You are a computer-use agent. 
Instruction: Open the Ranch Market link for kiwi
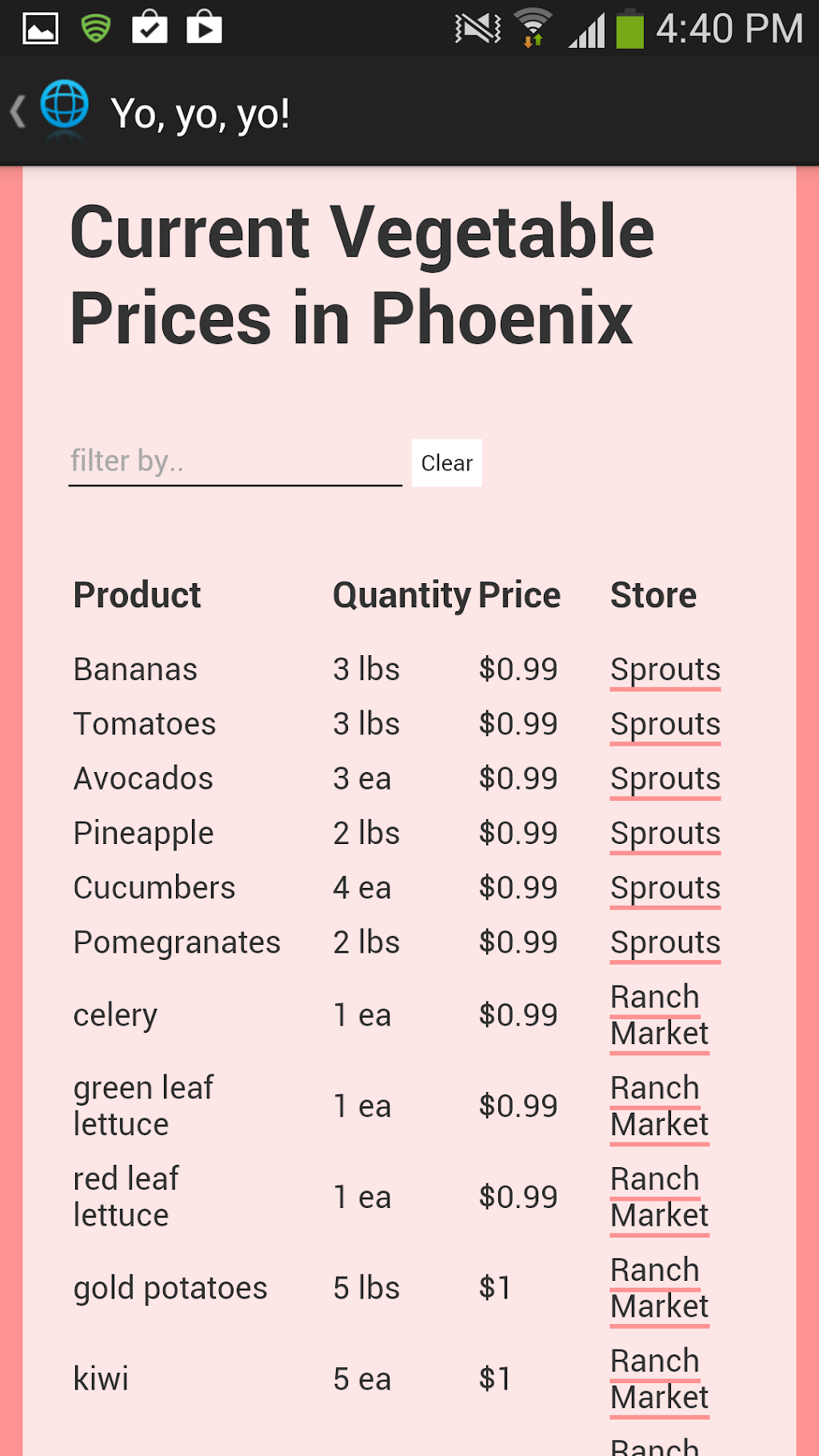(x=659, y=1379)
